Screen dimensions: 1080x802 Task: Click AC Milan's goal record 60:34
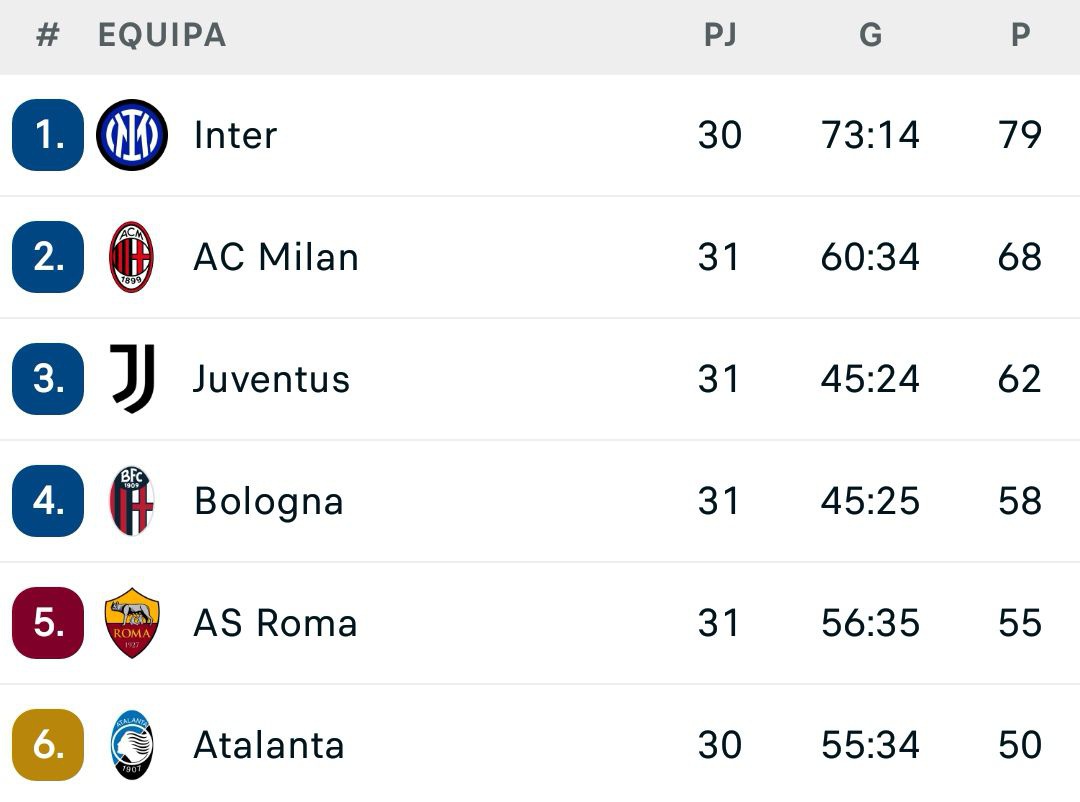pyautogui.click(x=871, y=256)
